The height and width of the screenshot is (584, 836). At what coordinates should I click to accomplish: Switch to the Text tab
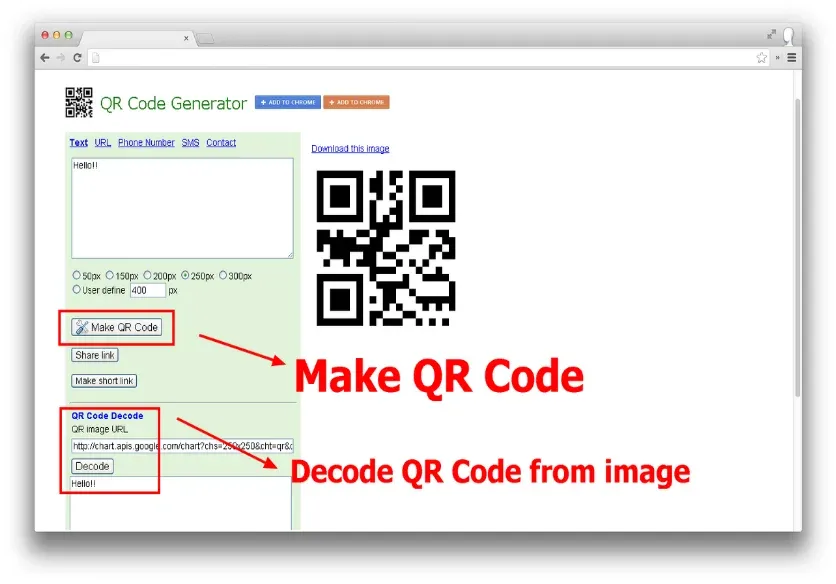(78, 142)
